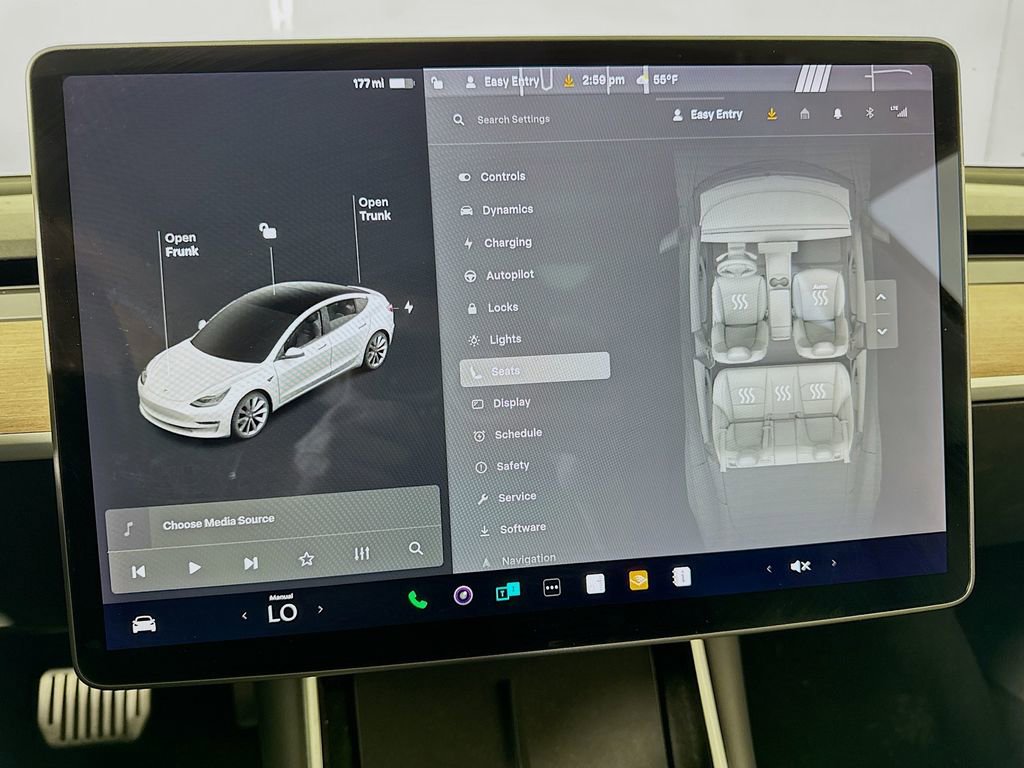Select Autopilot in the settings sidebar
The image size is (1024, 768).
[505, 274]
